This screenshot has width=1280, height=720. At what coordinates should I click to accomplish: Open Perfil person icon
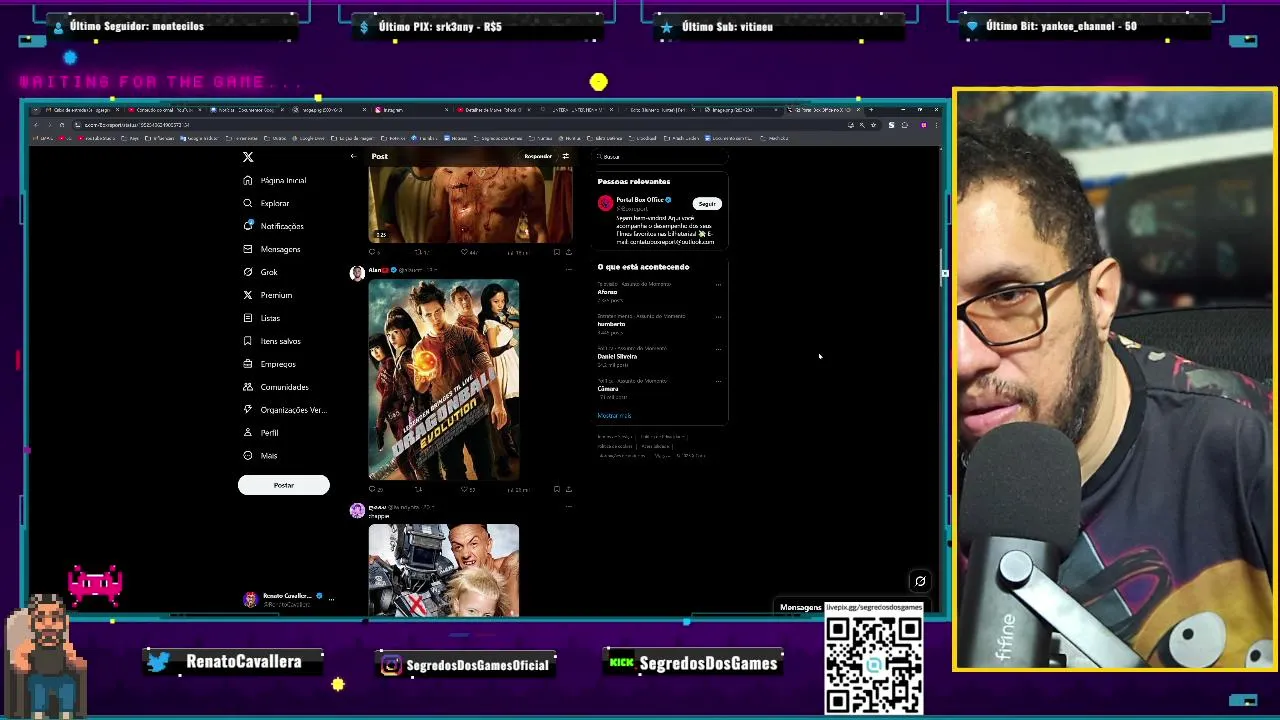248,433
